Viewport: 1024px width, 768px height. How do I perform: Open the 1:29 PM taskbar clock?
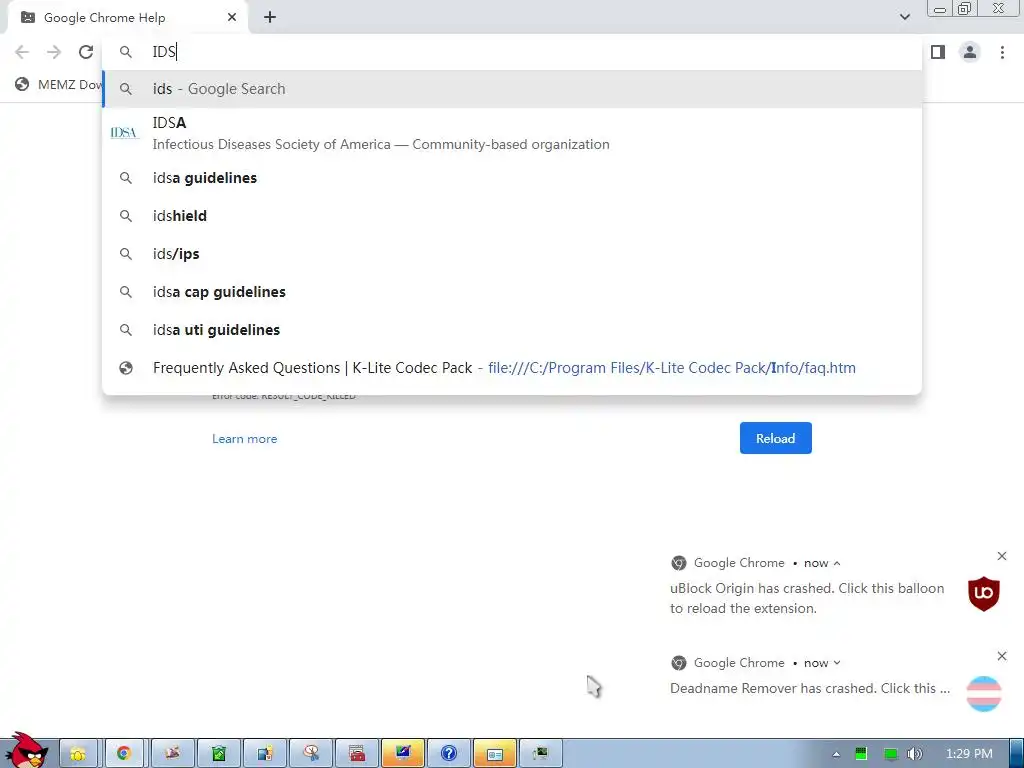tap(969, 754)
